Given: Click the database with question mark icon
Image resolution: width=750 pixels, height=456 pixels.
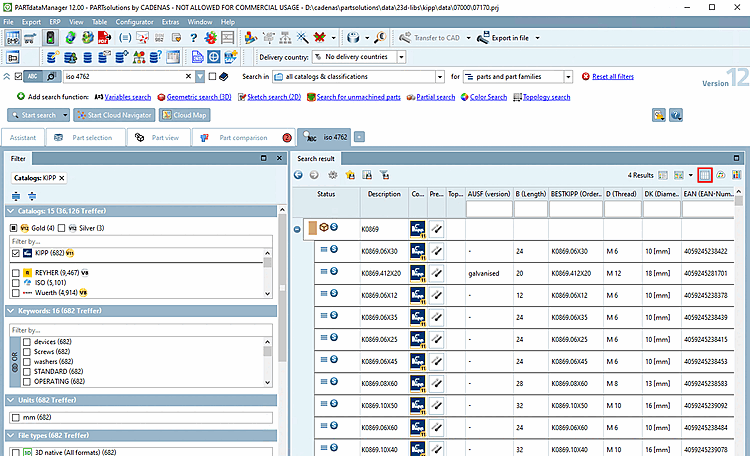Looking at the screenshot, I should click(156, 57).
